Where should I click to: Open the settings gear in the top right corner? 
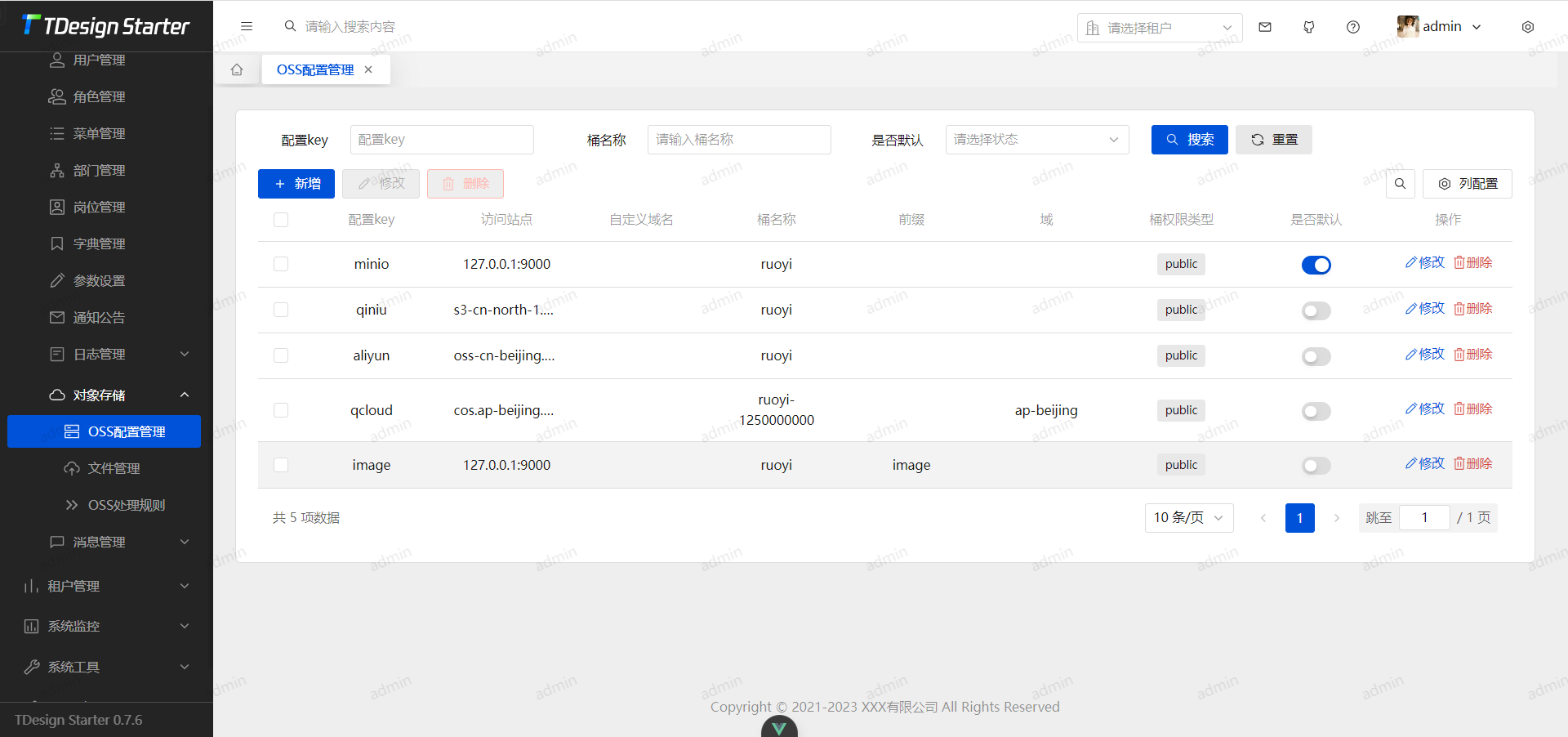tap(1527, 26)
